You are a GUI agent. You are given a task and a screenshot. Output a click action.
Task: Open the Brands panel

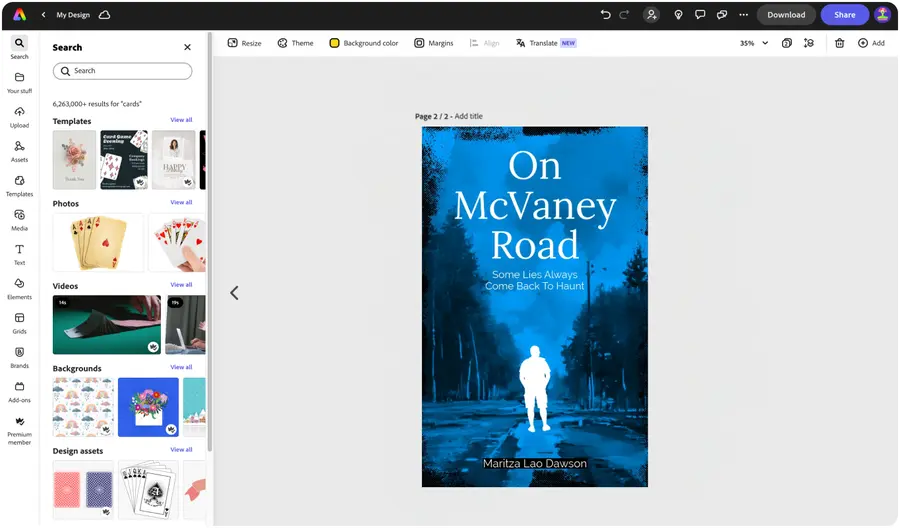pyautogui.click(x=19, y=356)
